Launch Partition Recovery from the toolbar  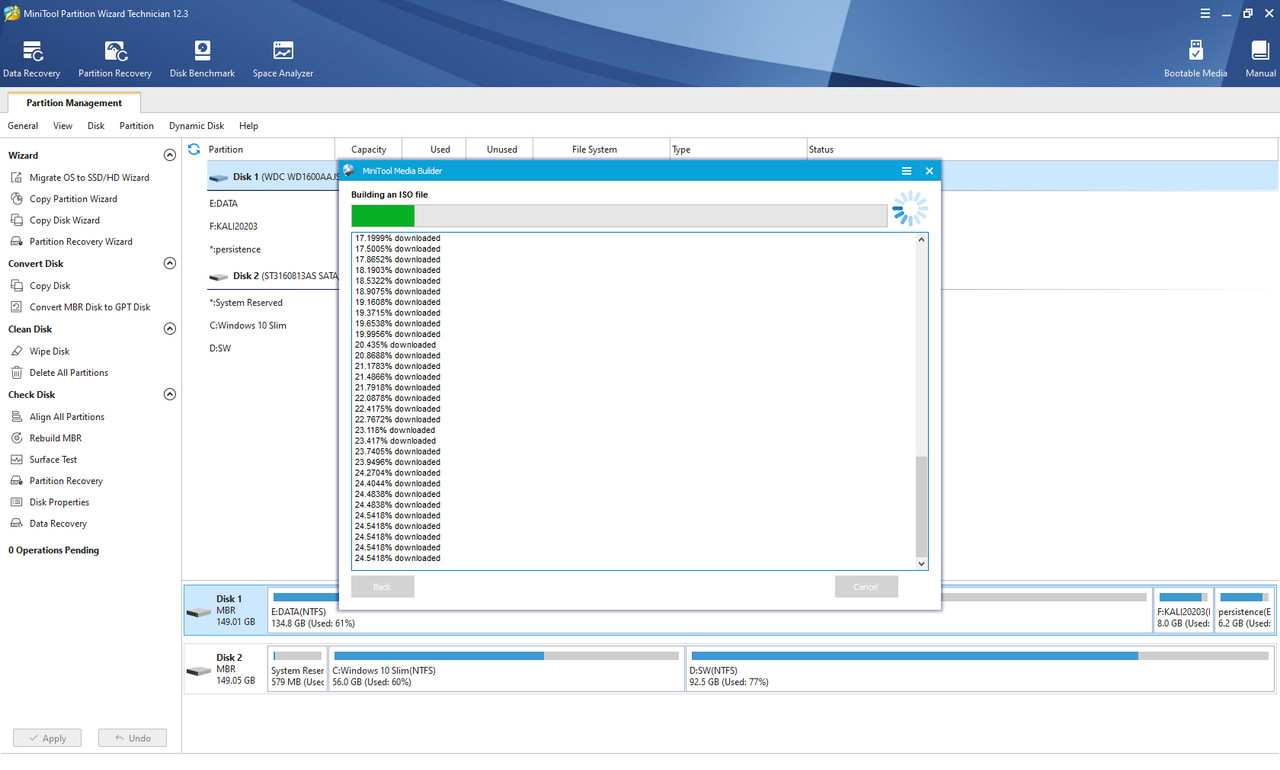click(115, 59)
